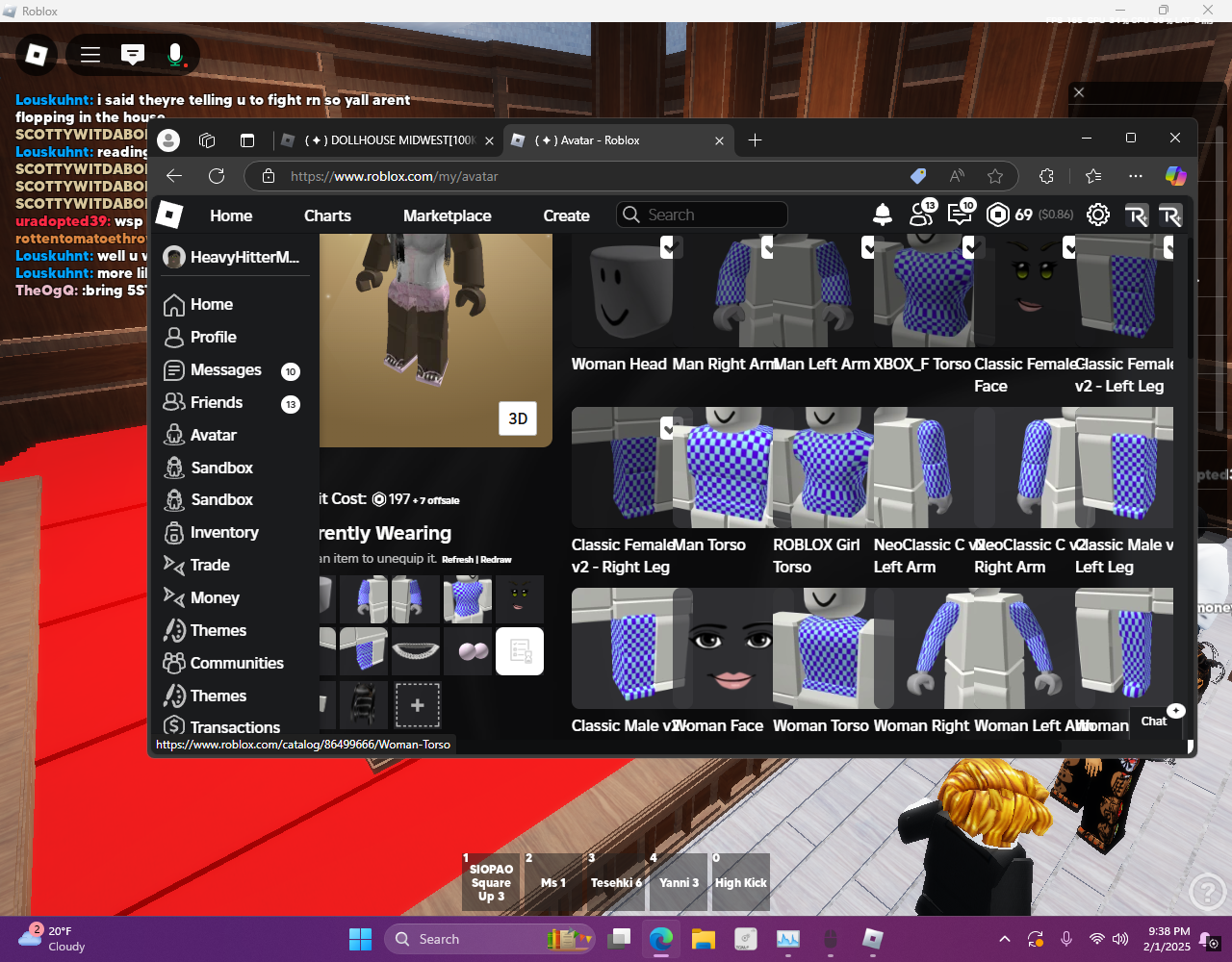The height and width of the screenshot is (962, 1232).
Task: Open the HeavyHitterM... profile in the sidebar
Action: pos(232,257)
